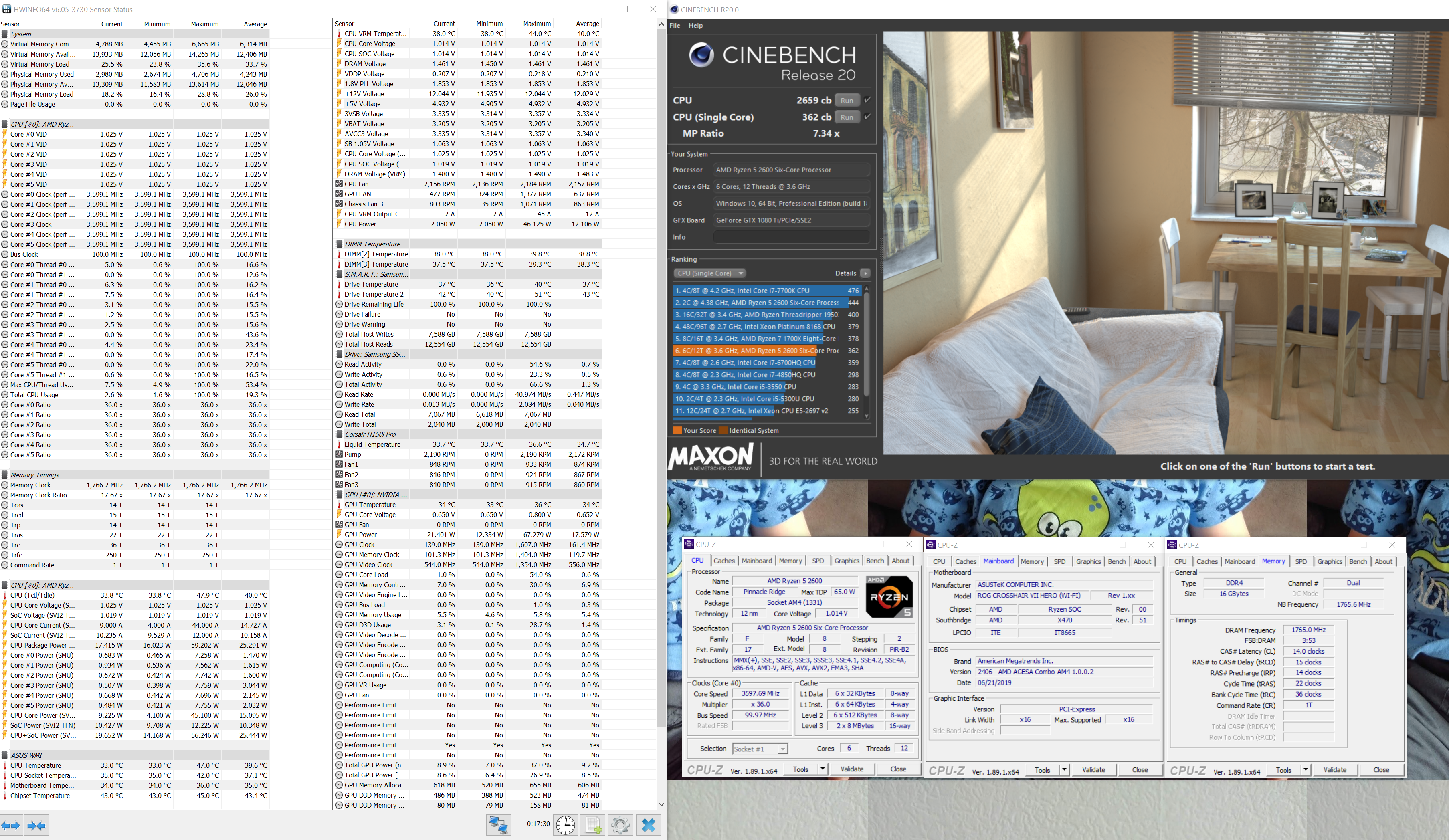Expand the Tools dropdown arrow in the first CPU-Z window
1449x840 pixels.
pos(822,769)
